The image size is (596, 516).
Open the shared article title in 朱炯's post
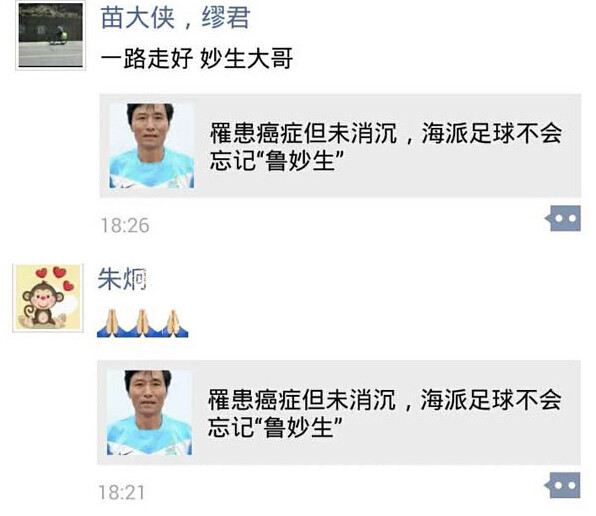[x=385, y=413]
